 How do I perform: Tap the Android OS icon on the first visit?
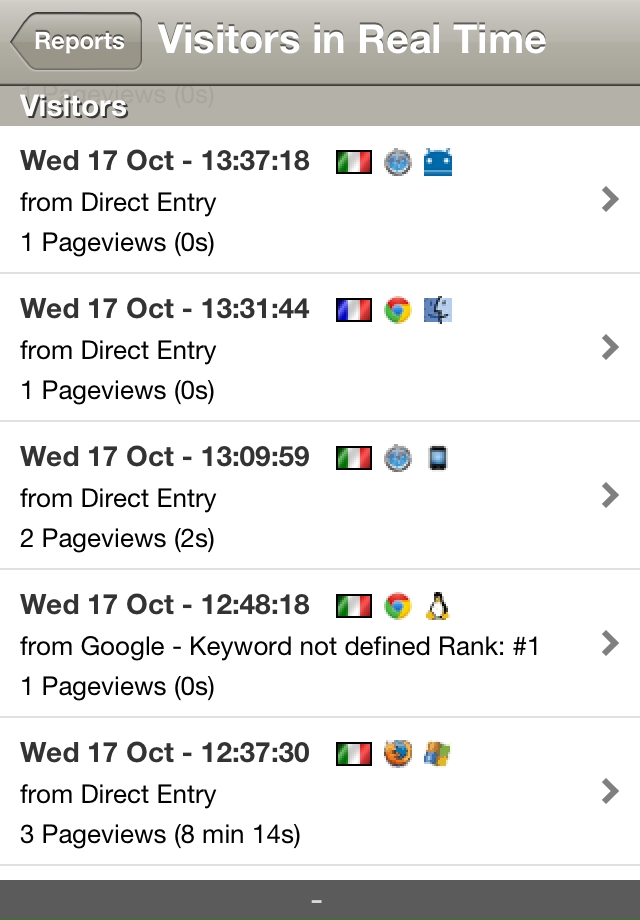438,162
